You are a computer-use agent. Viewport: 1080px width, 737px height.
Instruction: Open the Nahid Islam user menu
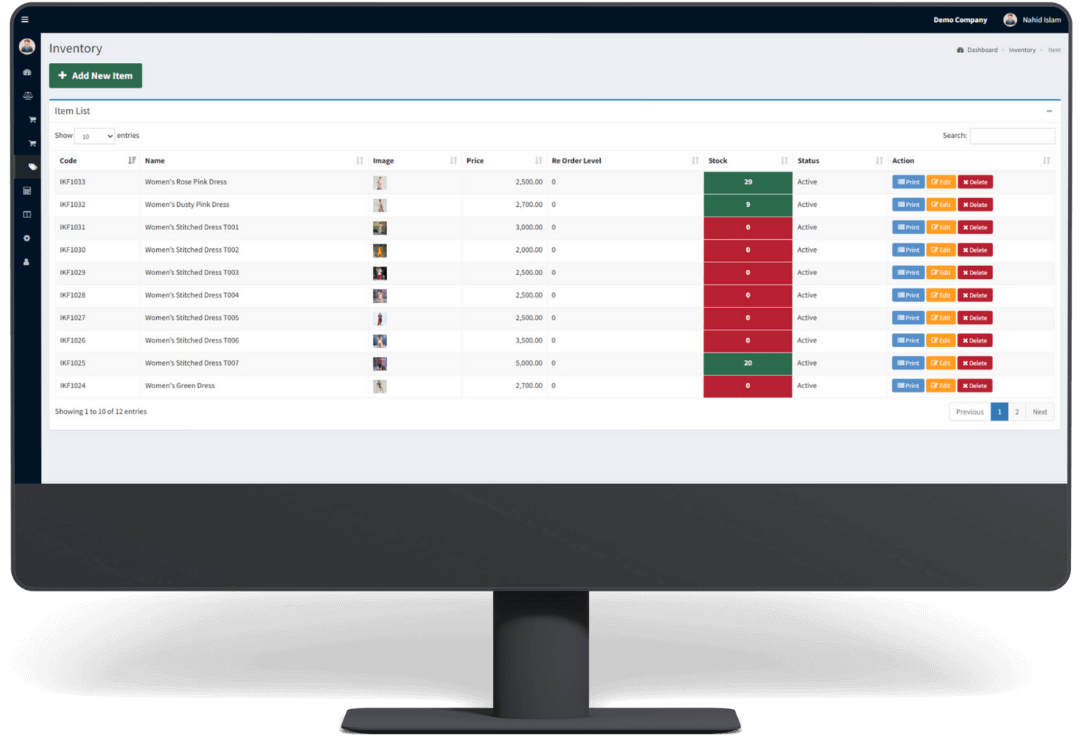tap(1032, 20)
